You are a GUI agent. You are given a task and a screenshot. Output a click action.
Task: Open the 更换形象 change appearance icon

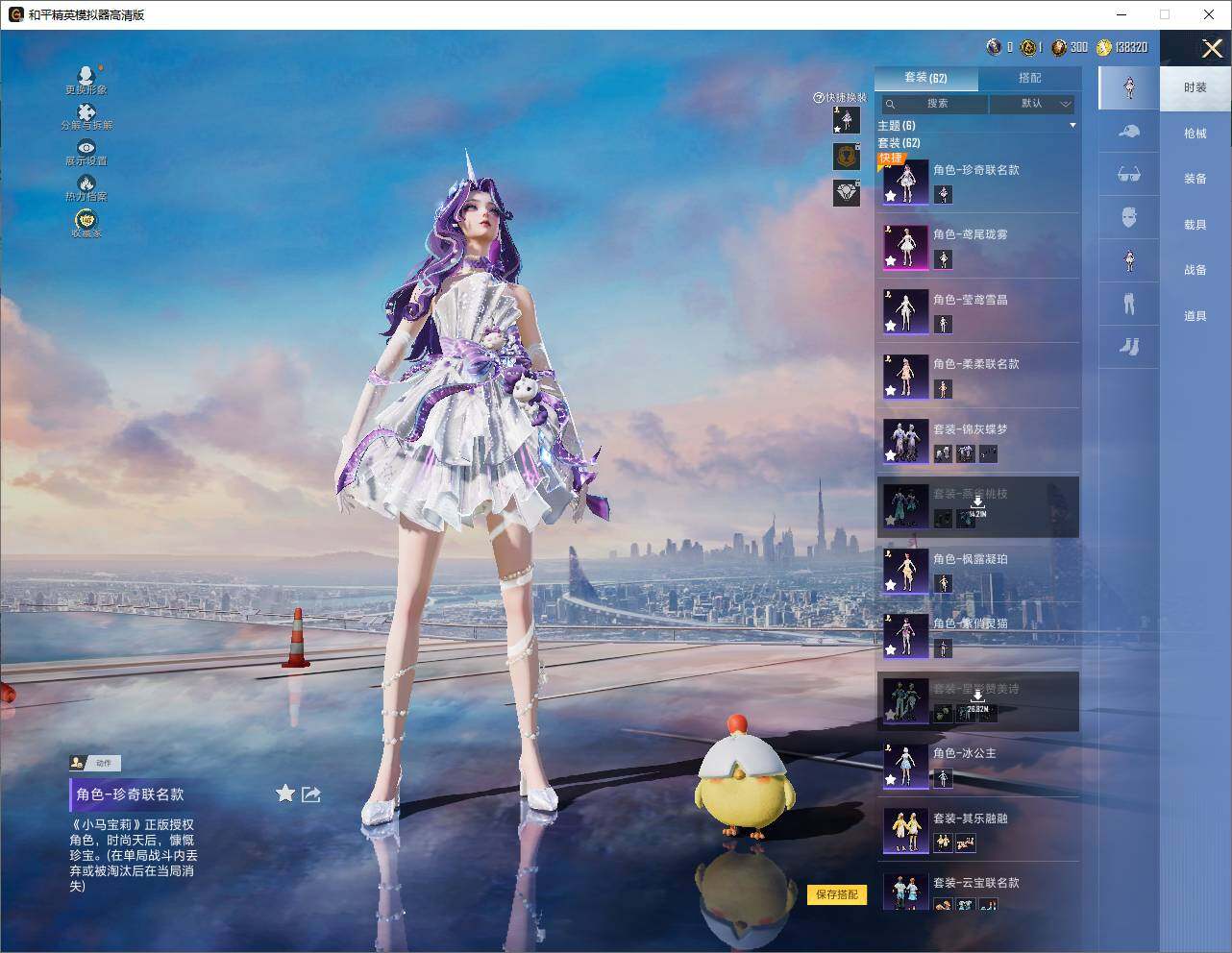click(86, 75)
